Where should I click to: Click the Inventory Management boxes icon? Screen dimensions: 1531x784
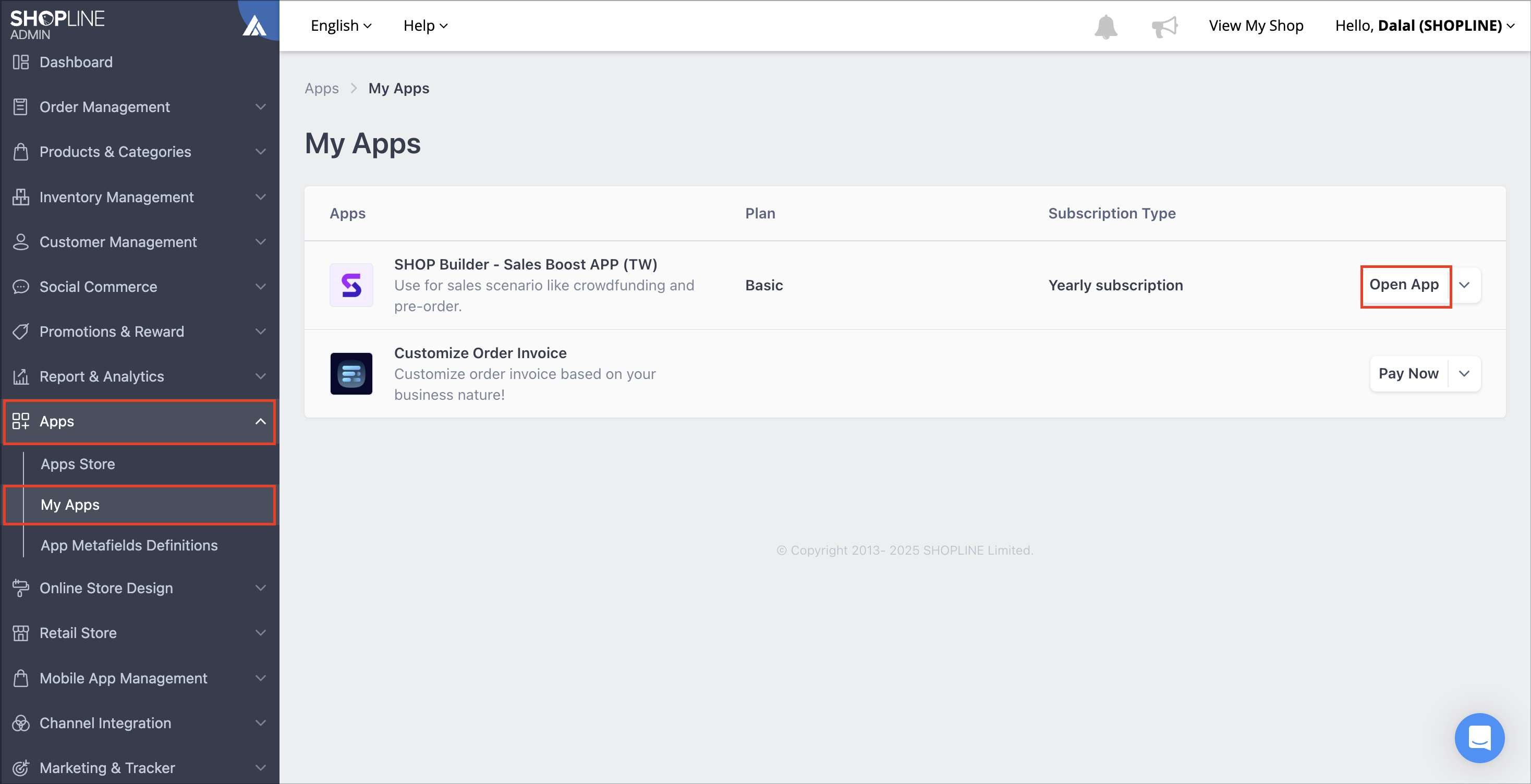[21, 197]
